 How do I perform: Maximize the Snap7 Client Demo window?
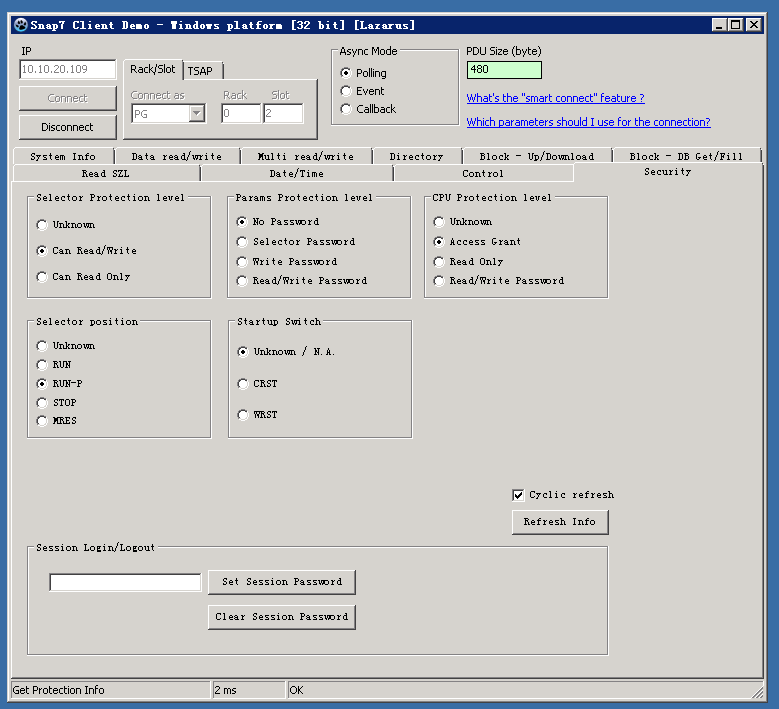pyautogui.click(x=736, y=24)
